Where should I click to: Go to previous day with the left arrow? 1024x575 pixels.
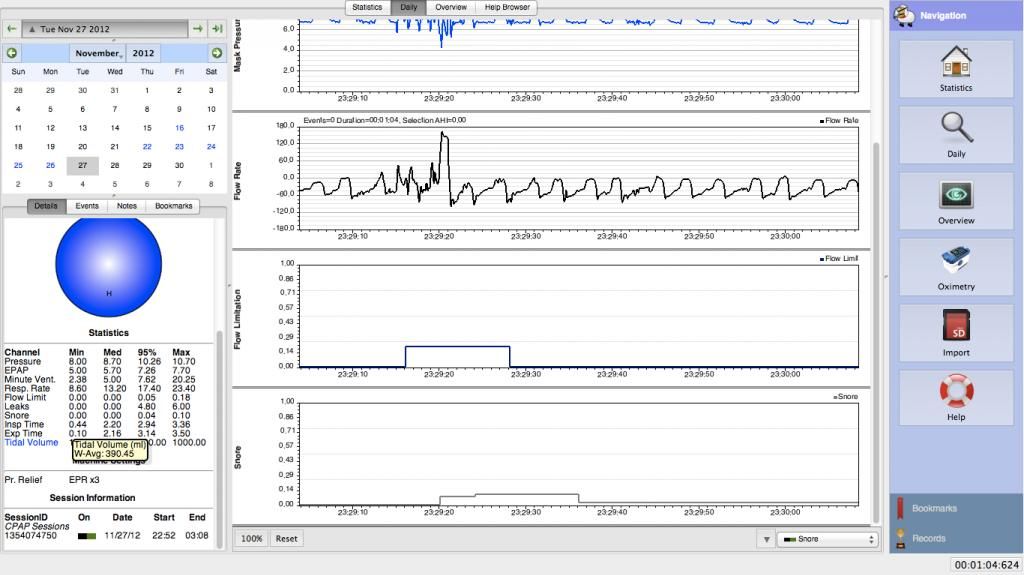tap(11, 29)
